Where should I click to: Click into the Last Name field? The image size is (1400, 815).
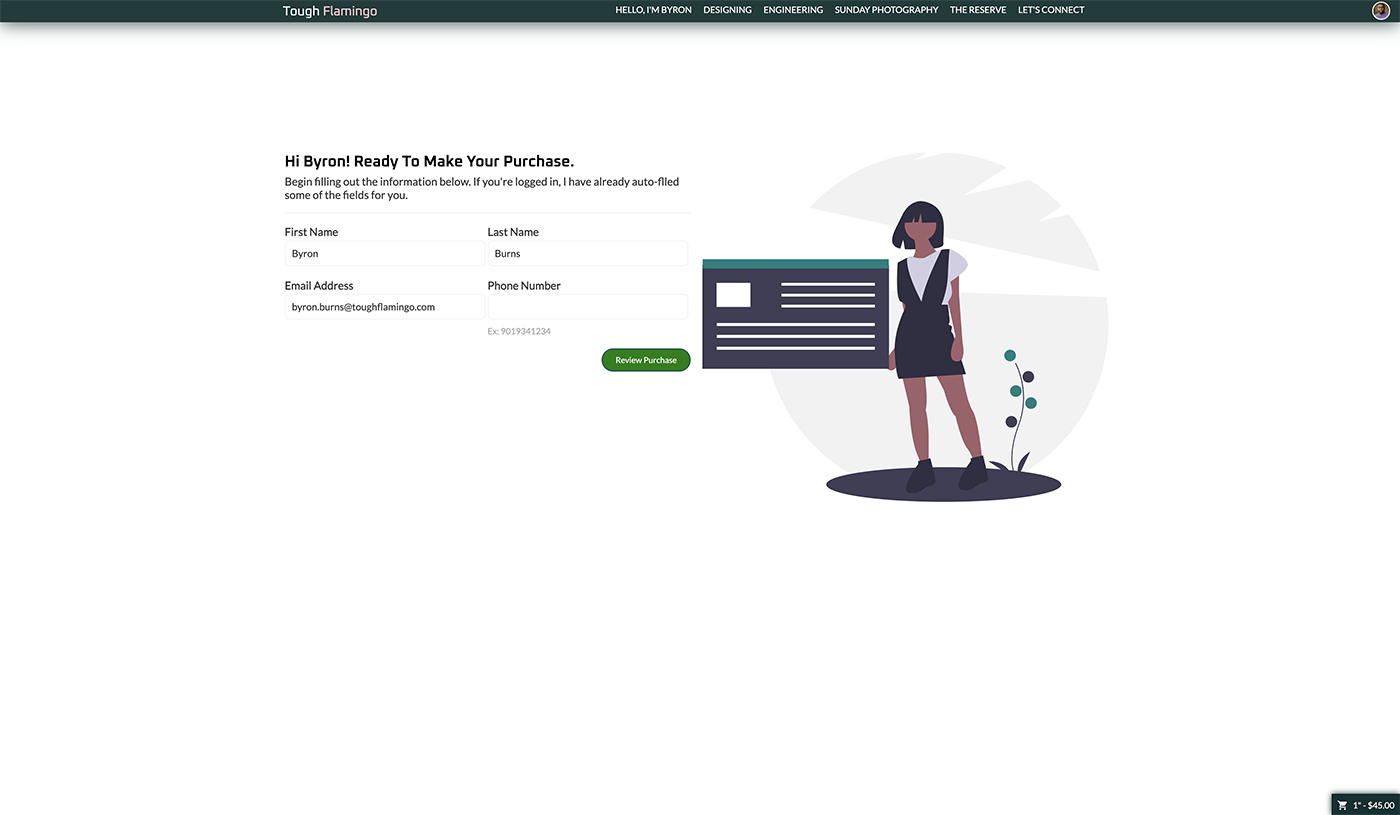tap(587, 254)
